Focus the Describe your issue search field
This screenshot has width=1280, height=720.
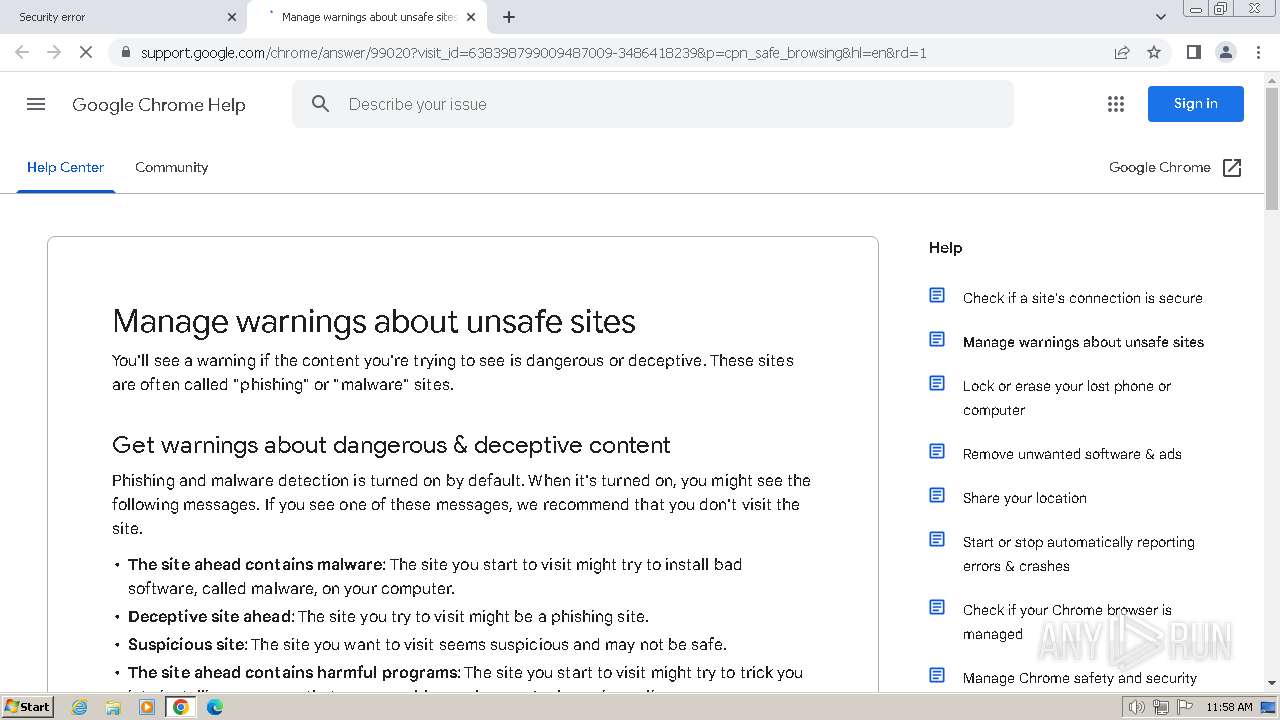(653, 104)
